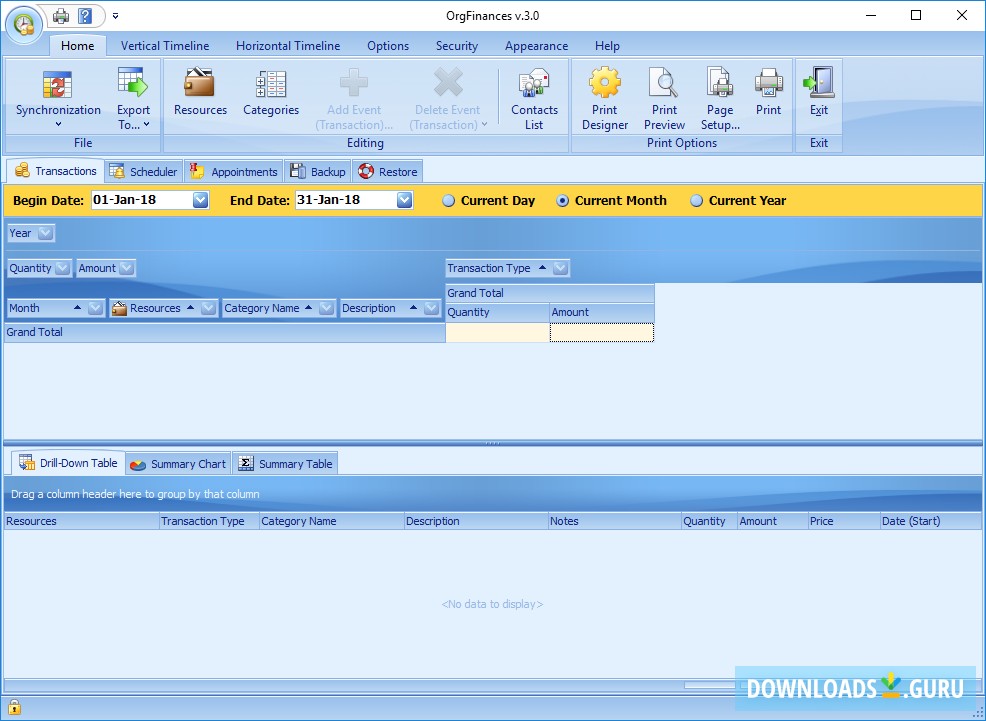Sort grid by Category Name column header
Viewport: 986px width, 721px height.
click(332, 521)
